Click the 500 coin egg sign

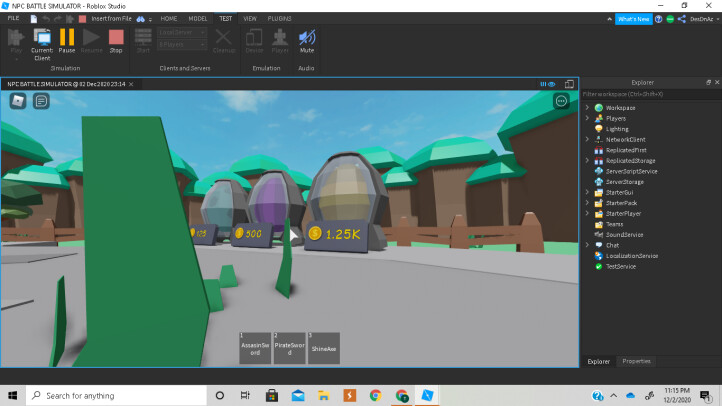[x=251, y=234]
